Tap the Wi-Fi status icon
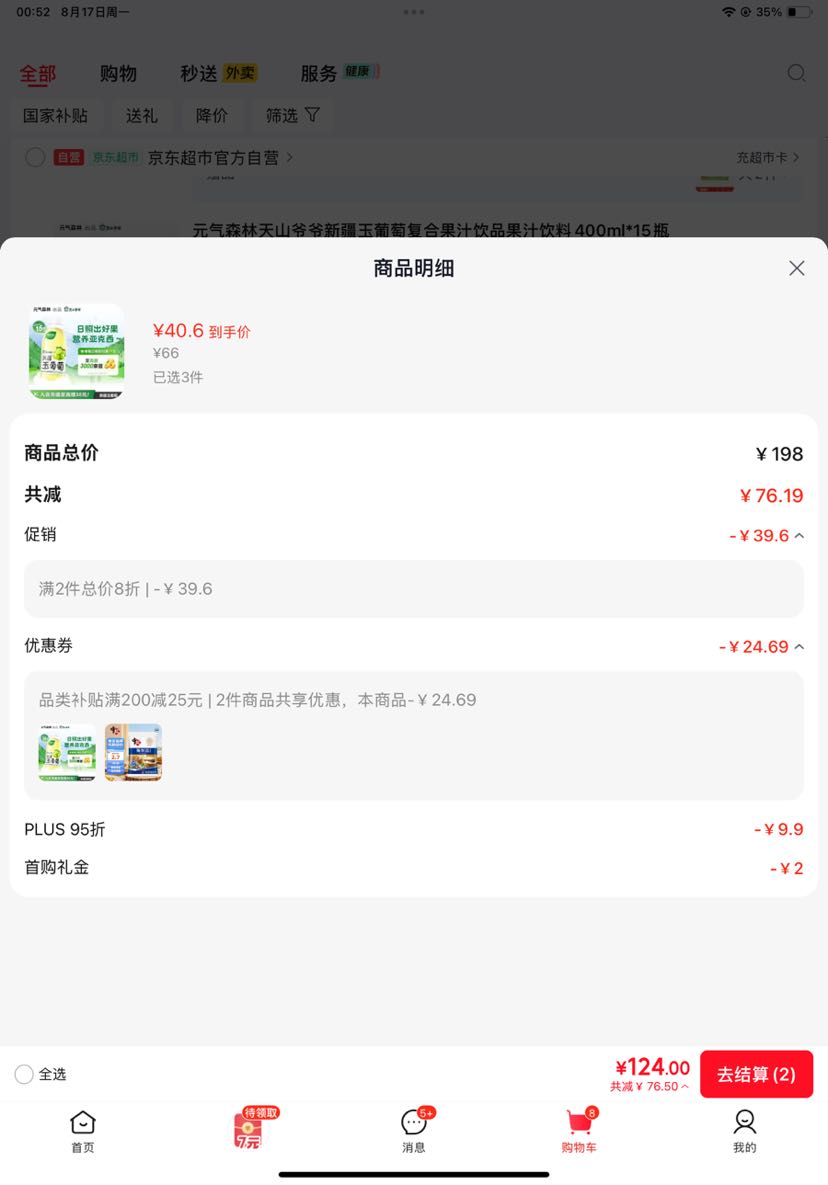This screenshot has width=828, height=1185. (728, 12)
